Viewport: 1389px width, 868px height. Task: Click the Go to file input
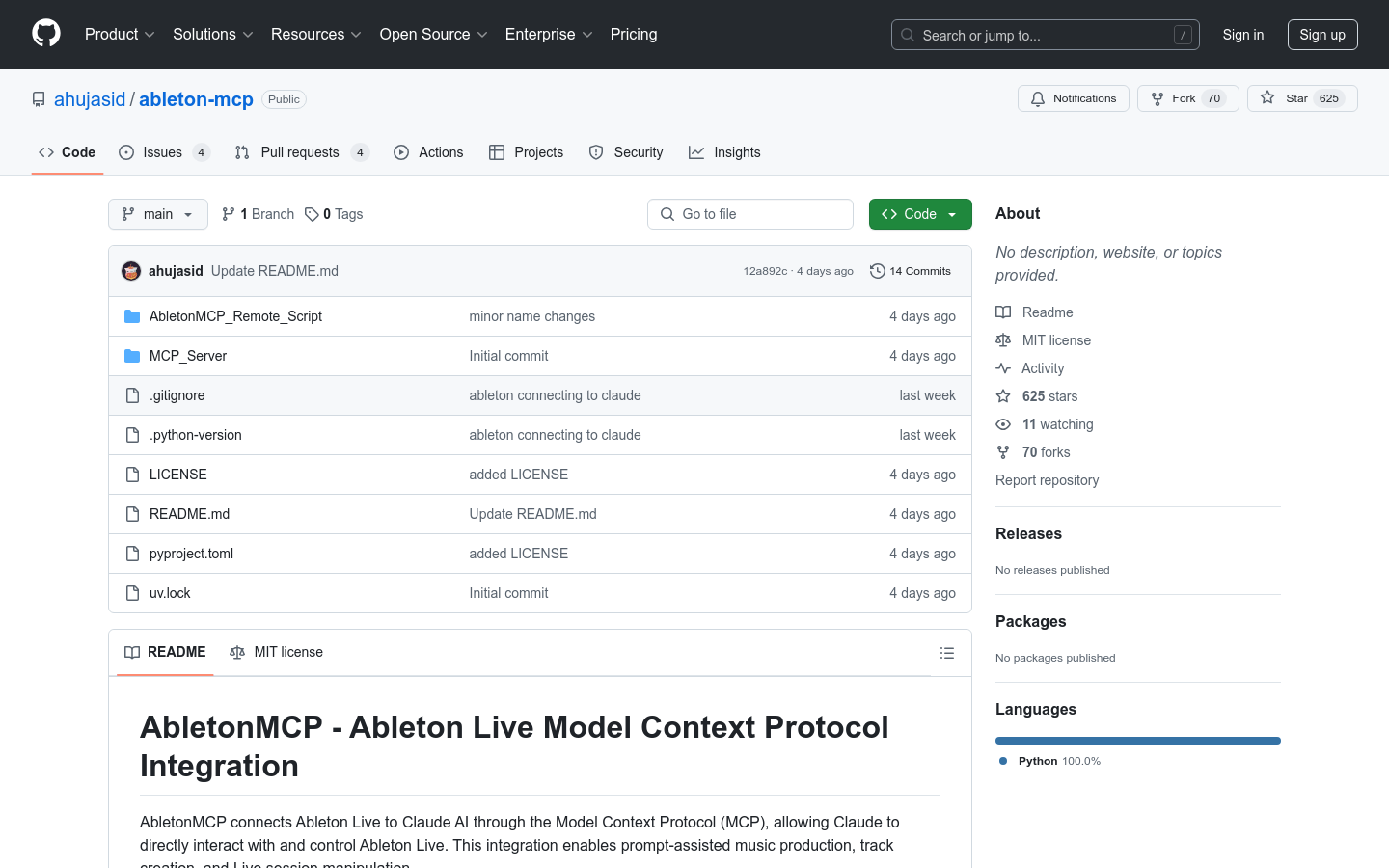coord(750,214)
